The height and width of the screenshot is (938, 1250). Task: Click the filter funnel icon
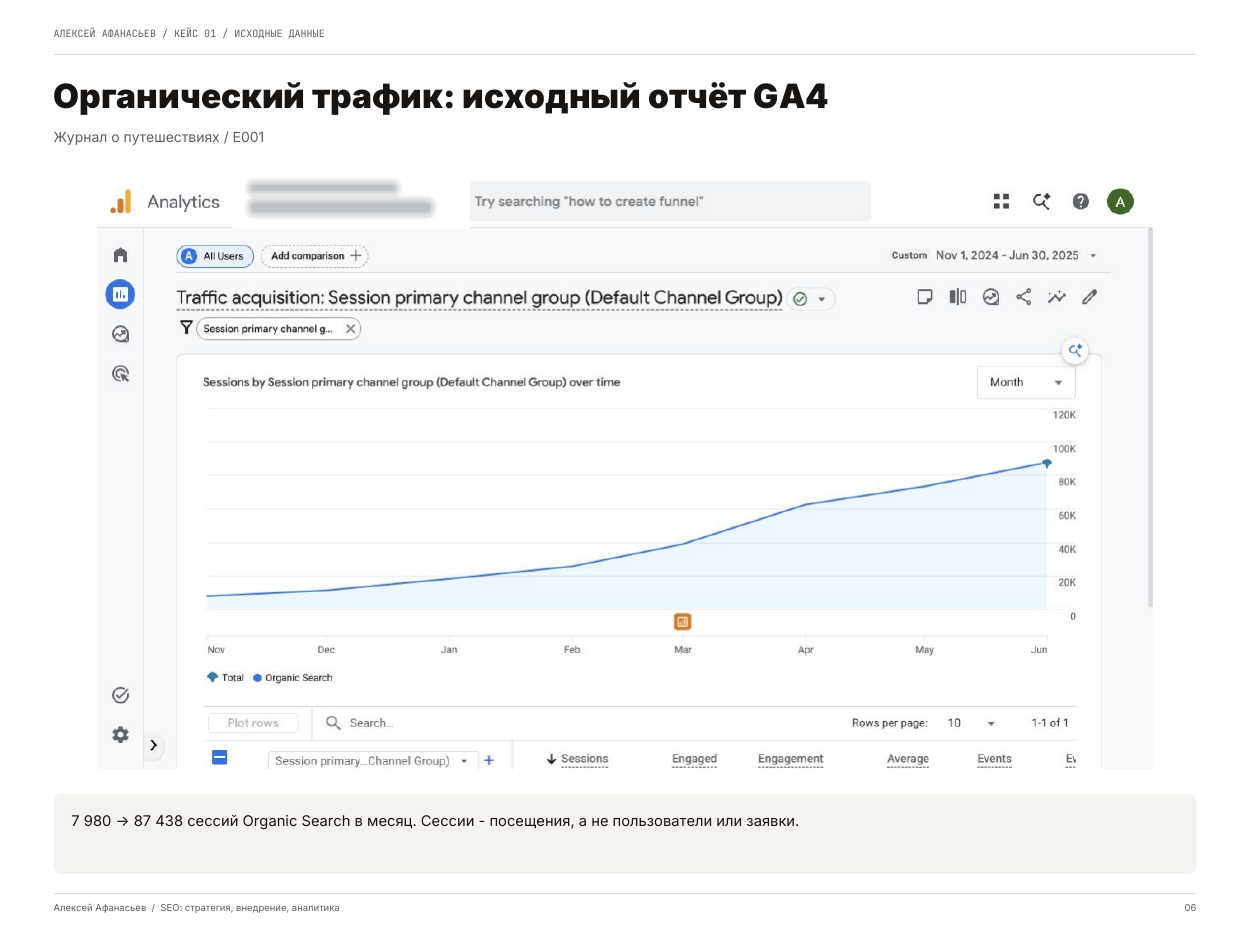point(186,328)
